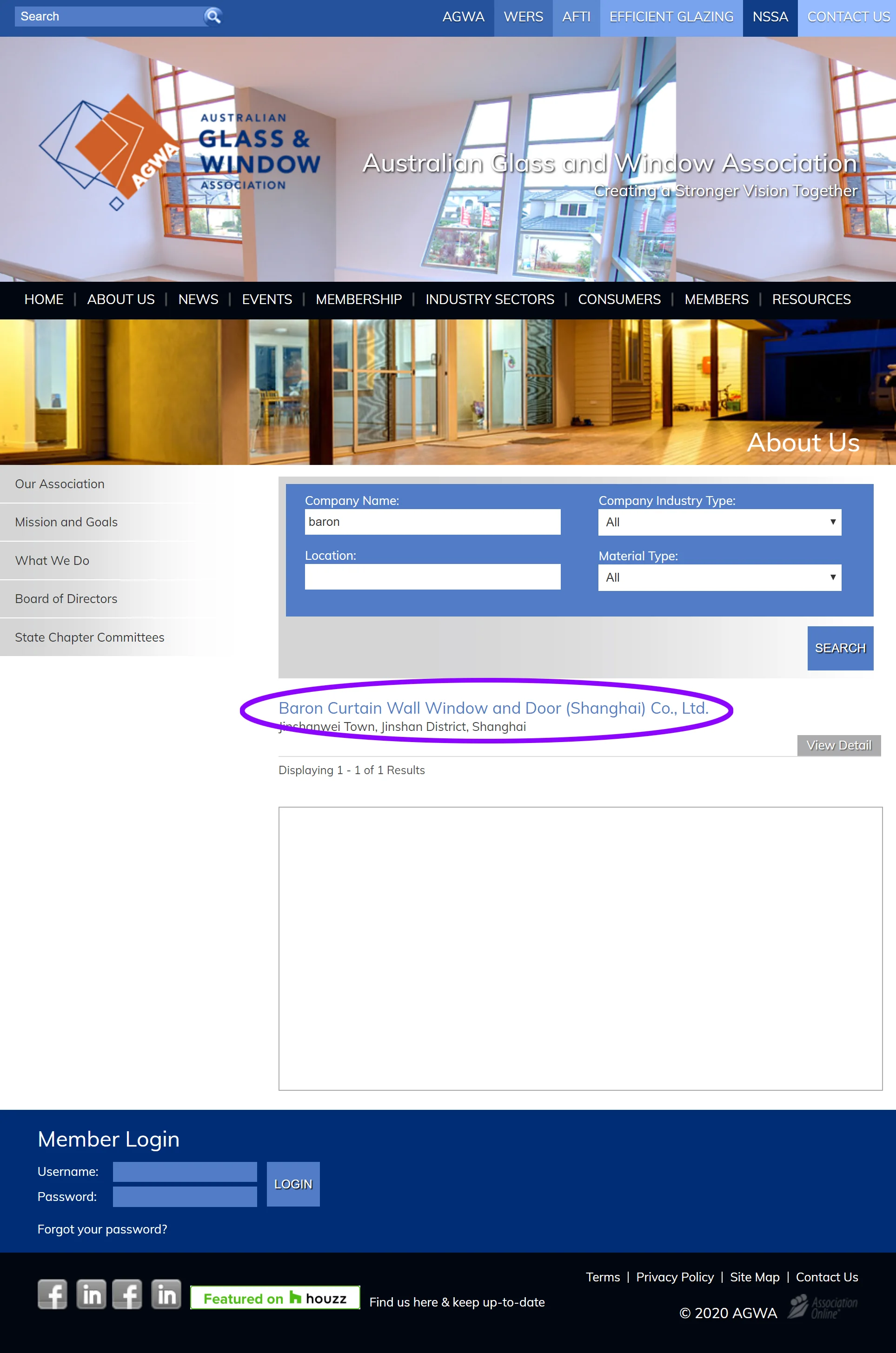Expand the Company Industry Type dropdown
The width and height of the screenshot is (896, 1353).
(719, 522)
